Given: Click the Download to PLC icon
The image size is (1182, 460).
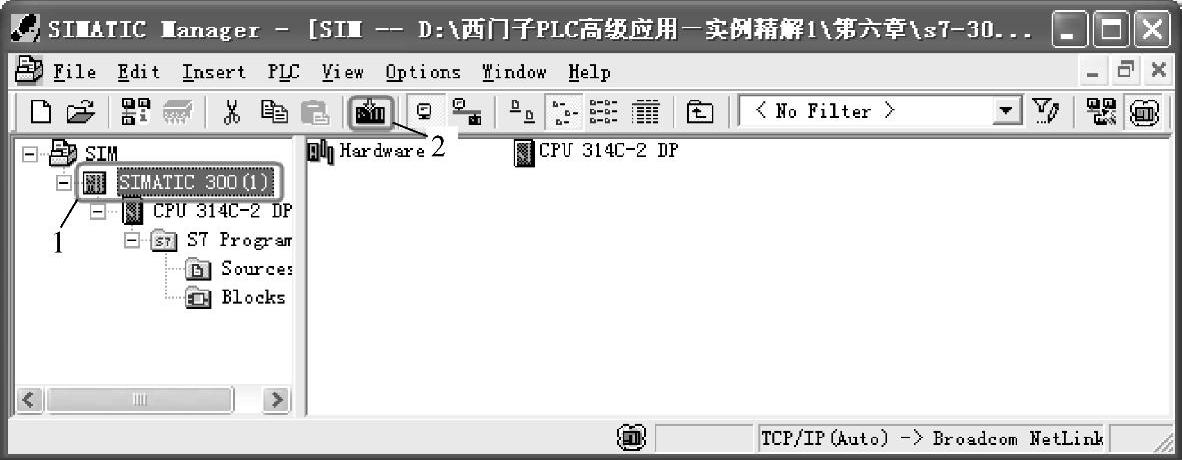Looking at the screenshot, I should point(369,113).
